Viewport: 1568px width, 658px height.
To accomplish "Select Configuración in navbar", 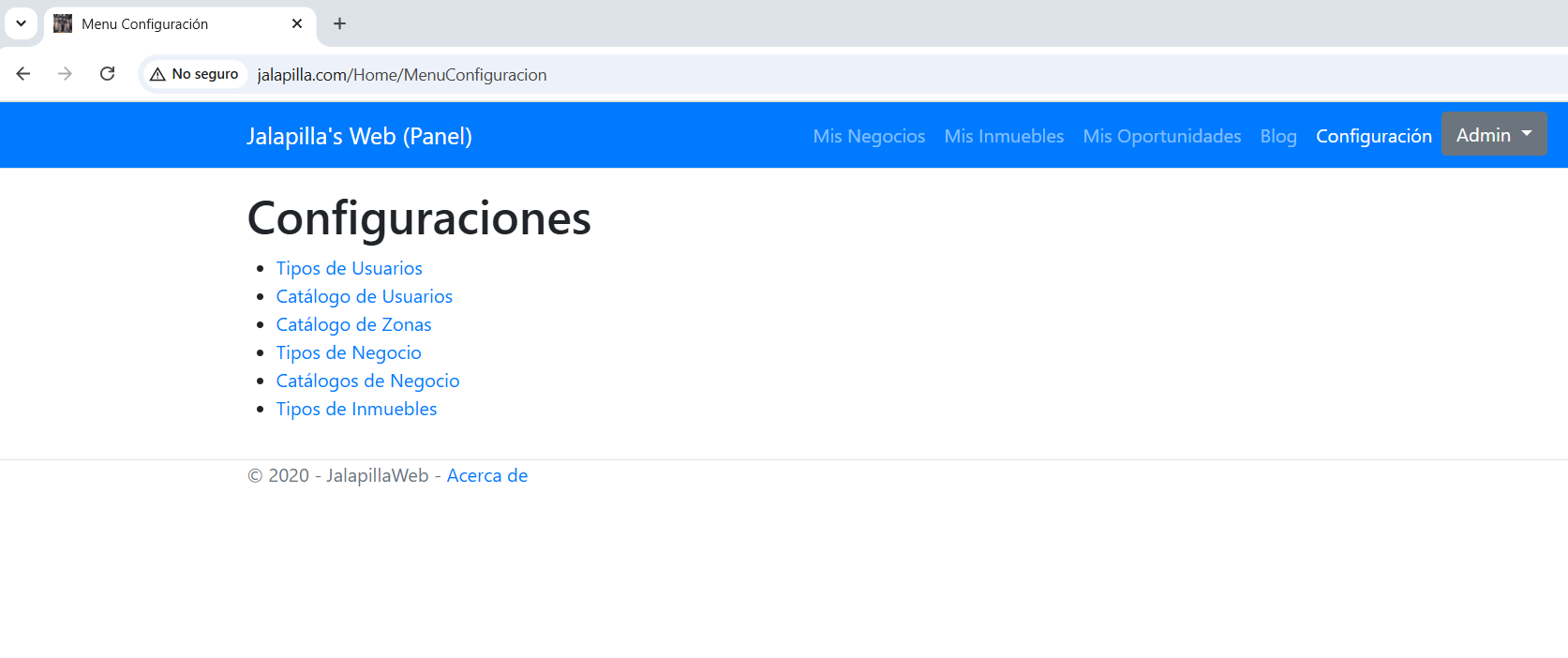I will point(1373,136).
